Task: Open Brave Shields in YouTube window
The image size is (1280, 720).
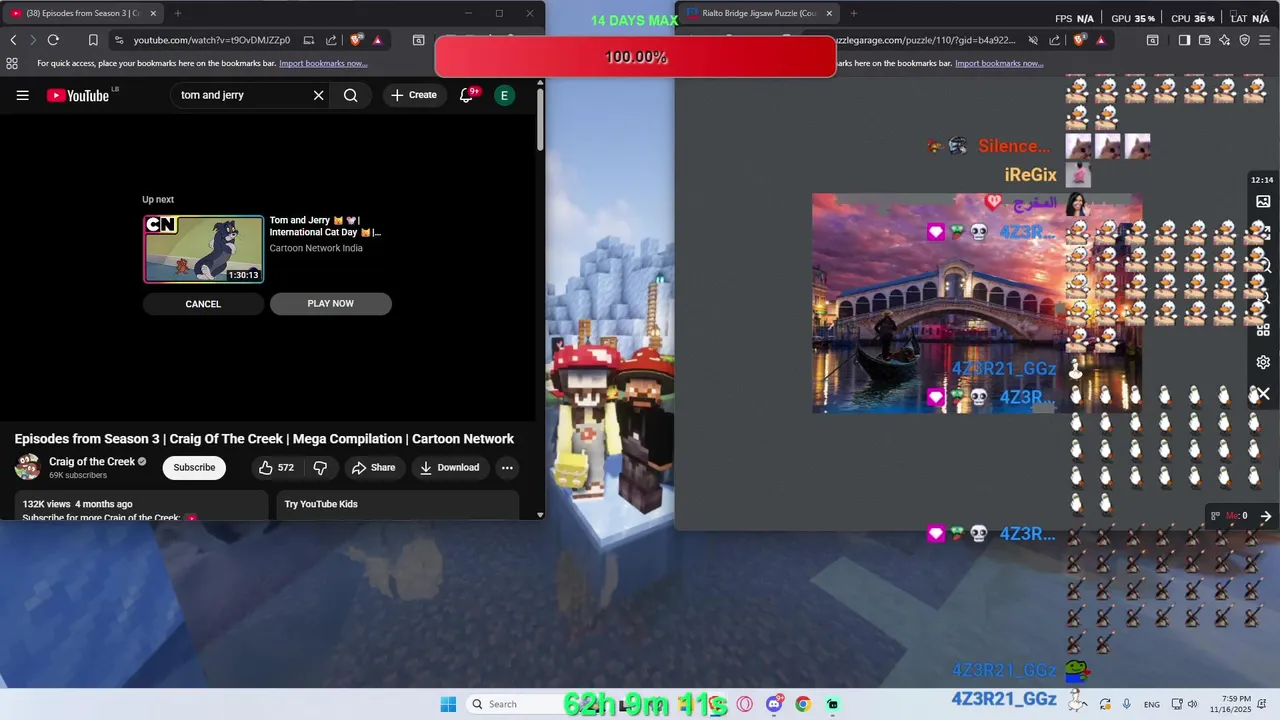Action: [x=356, y=40]
